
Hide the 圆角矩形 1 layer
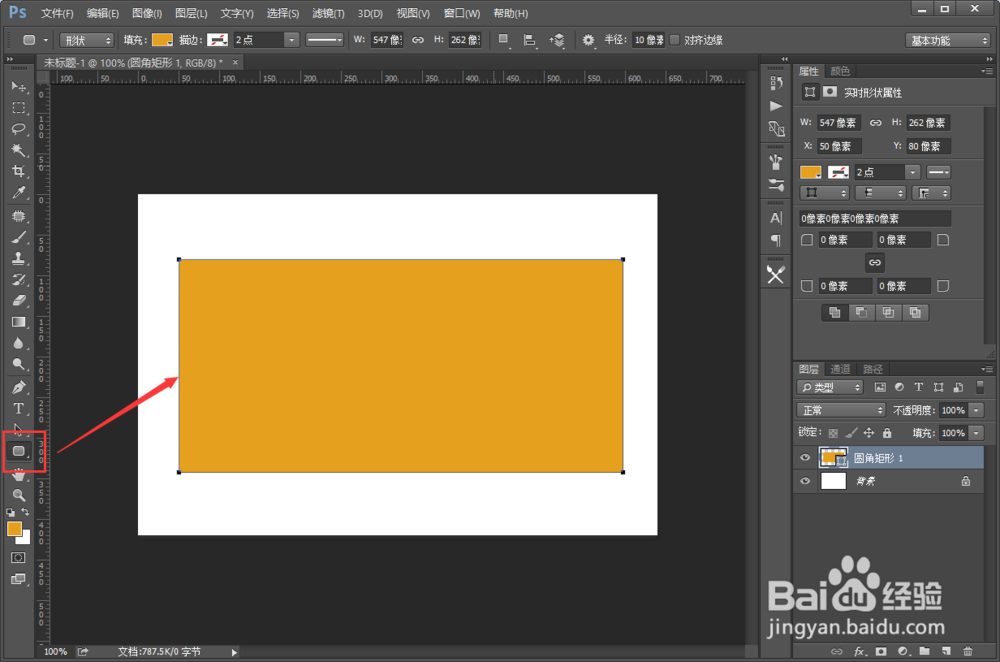805,457
